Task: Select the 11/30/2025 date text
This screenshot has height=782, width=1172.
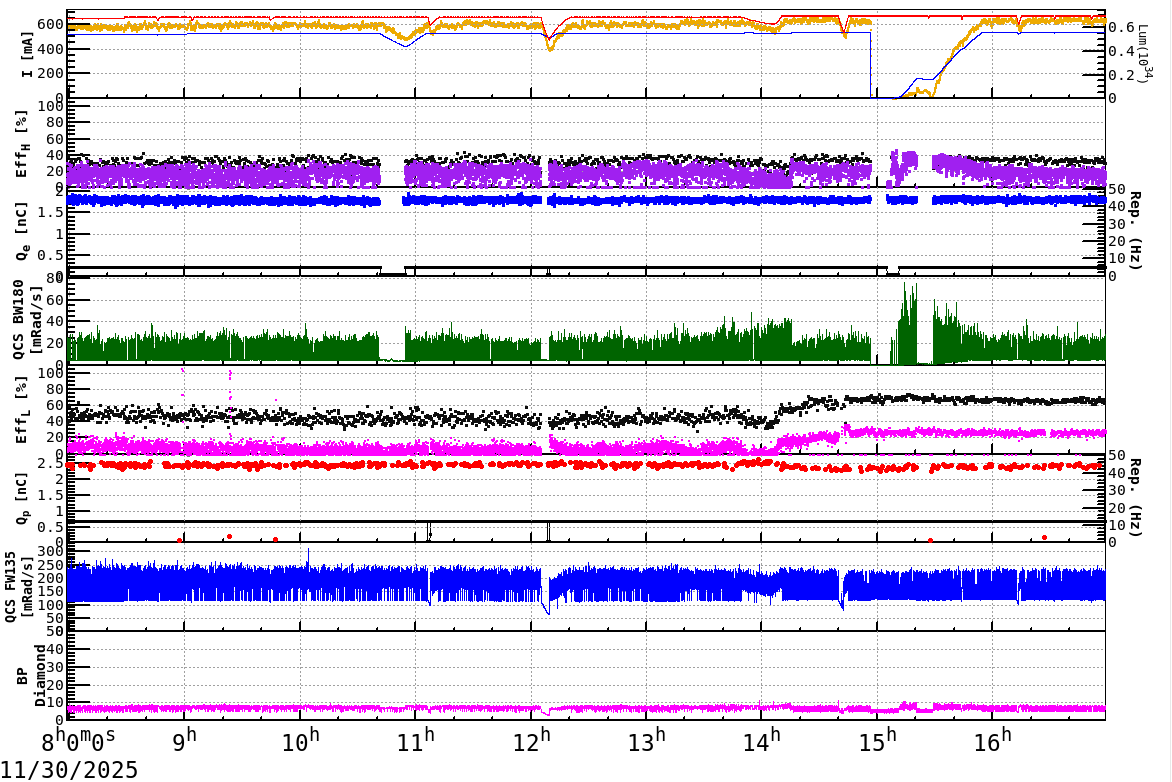Action: 67,768
